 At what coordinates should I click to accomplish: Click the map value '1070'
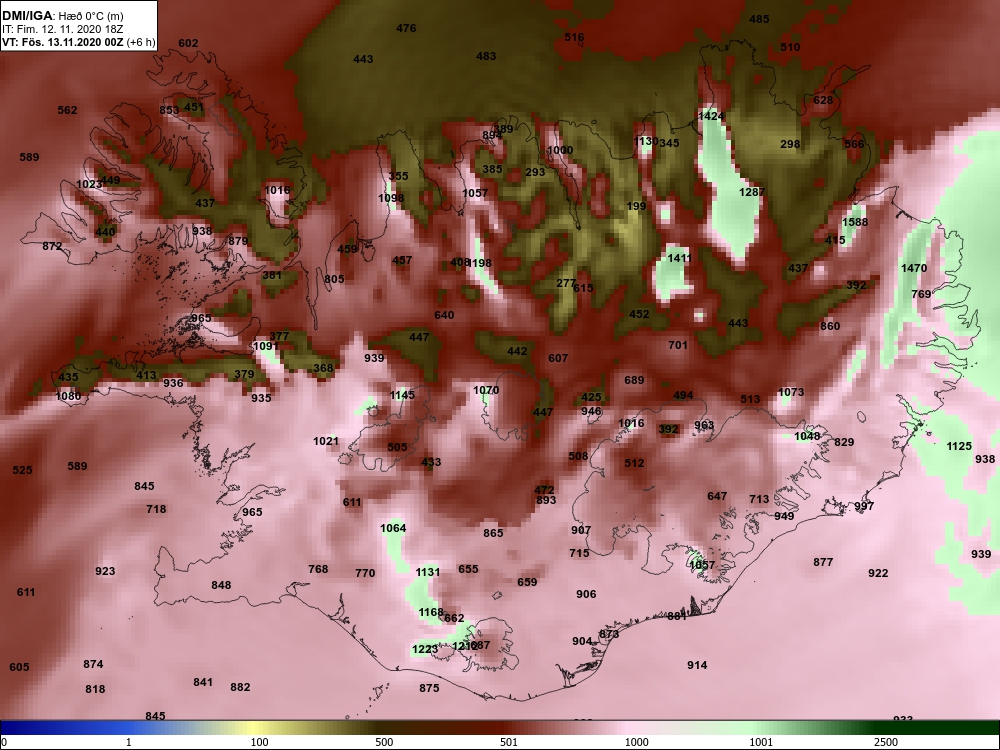point(486,390)
